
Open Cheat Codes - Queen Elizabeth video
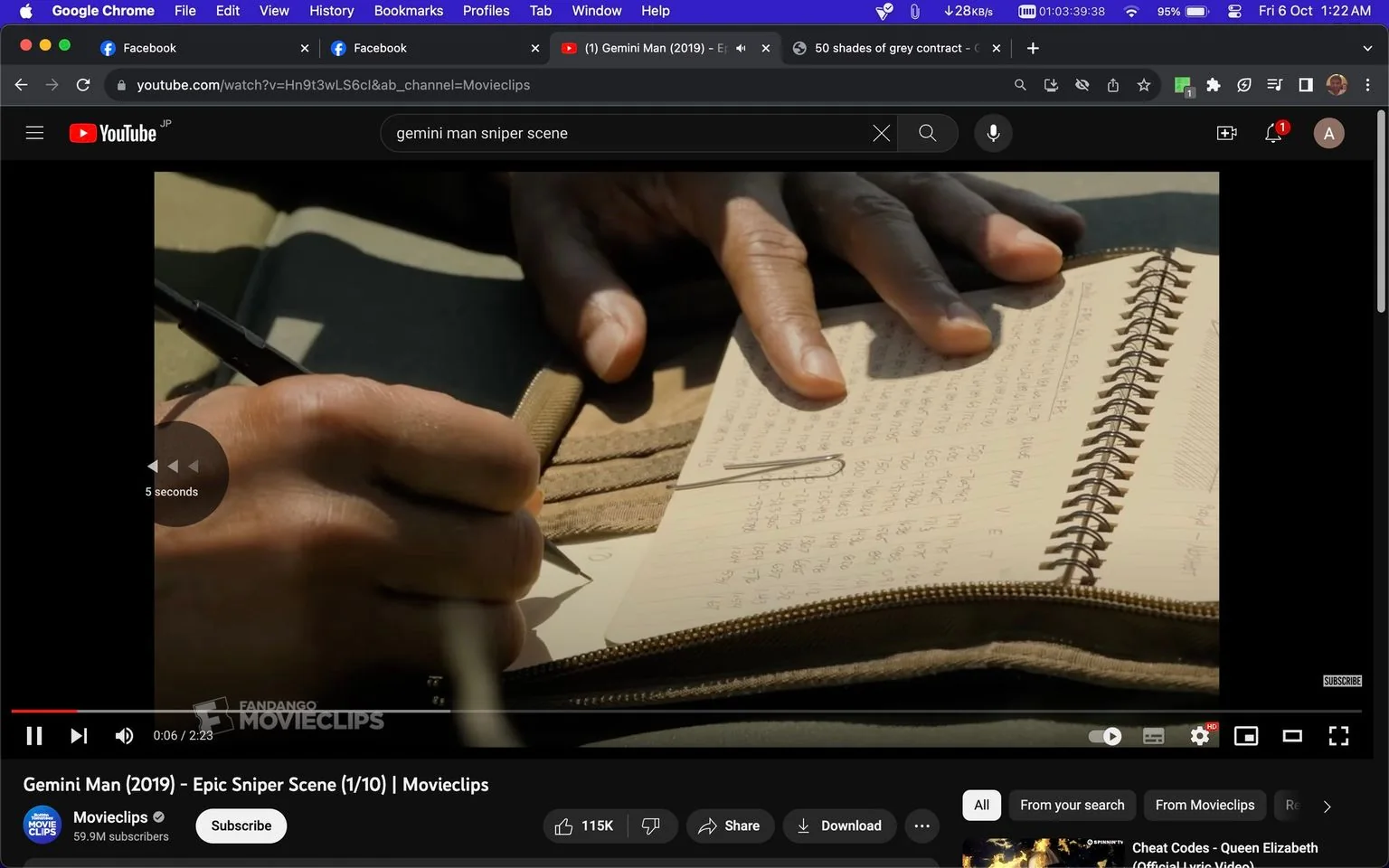[x=1224, y=853]
